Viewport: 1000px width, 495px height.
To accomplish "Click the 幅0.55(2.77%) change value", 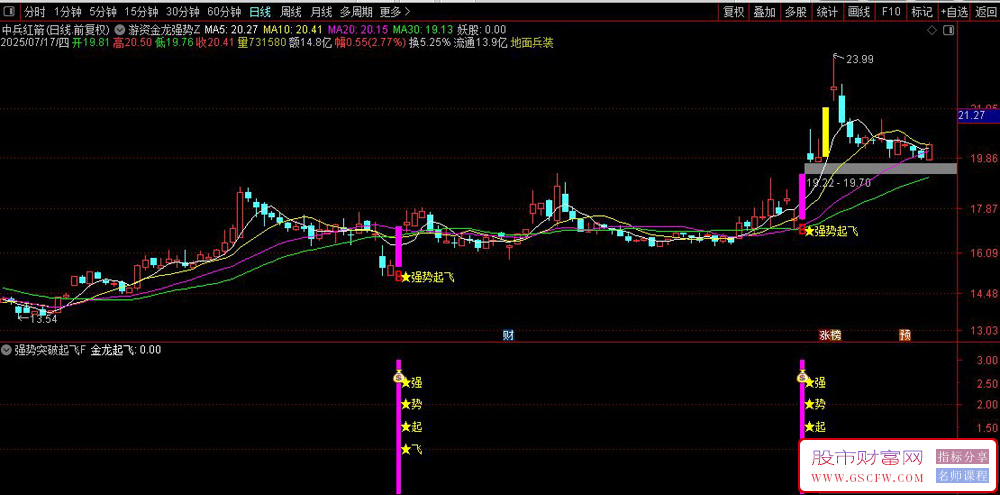I will [371, 43].
